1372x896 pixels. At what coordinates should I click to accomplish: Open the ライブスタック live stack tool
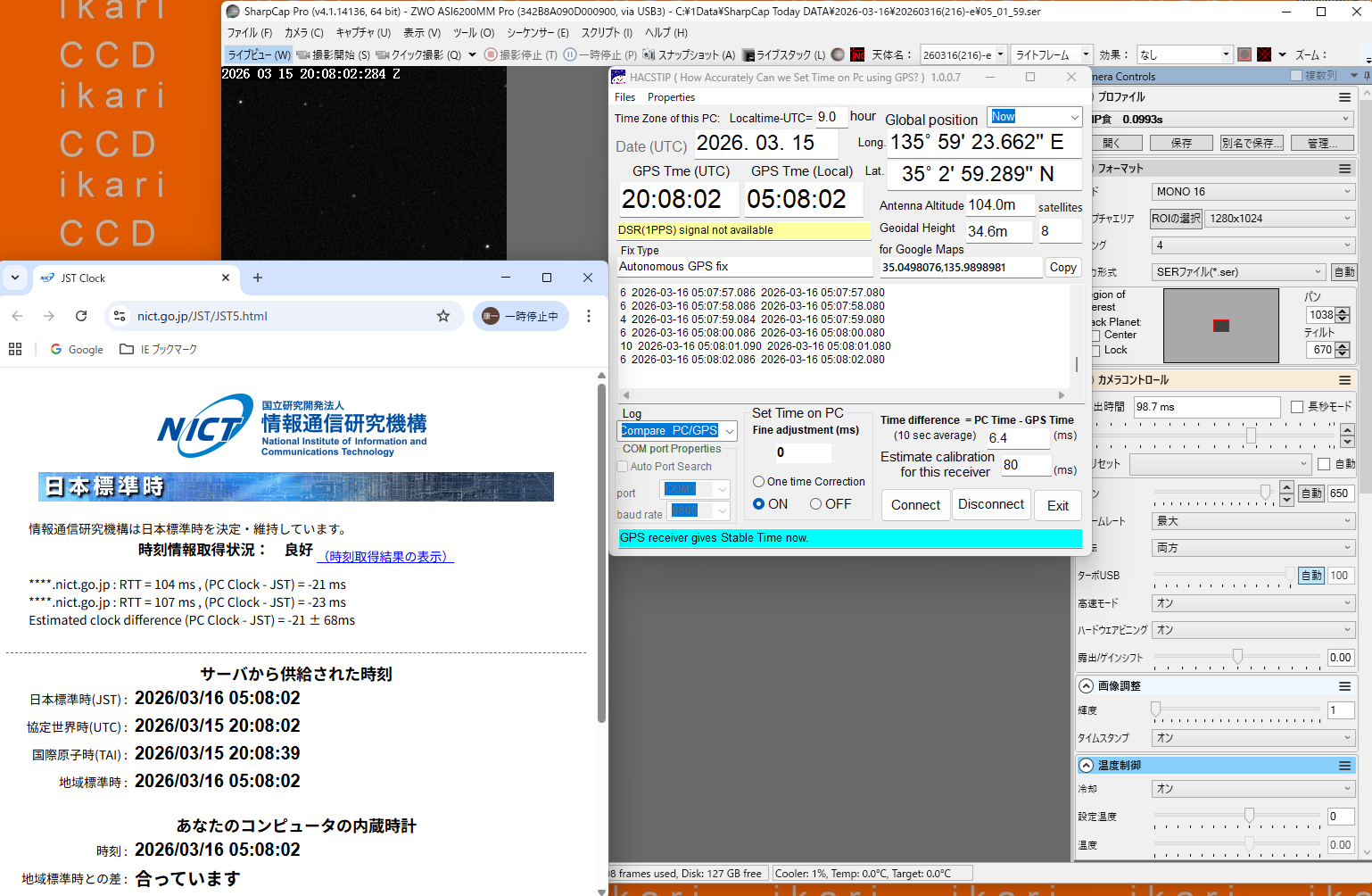pyautogui.click(x=783, y=55)
